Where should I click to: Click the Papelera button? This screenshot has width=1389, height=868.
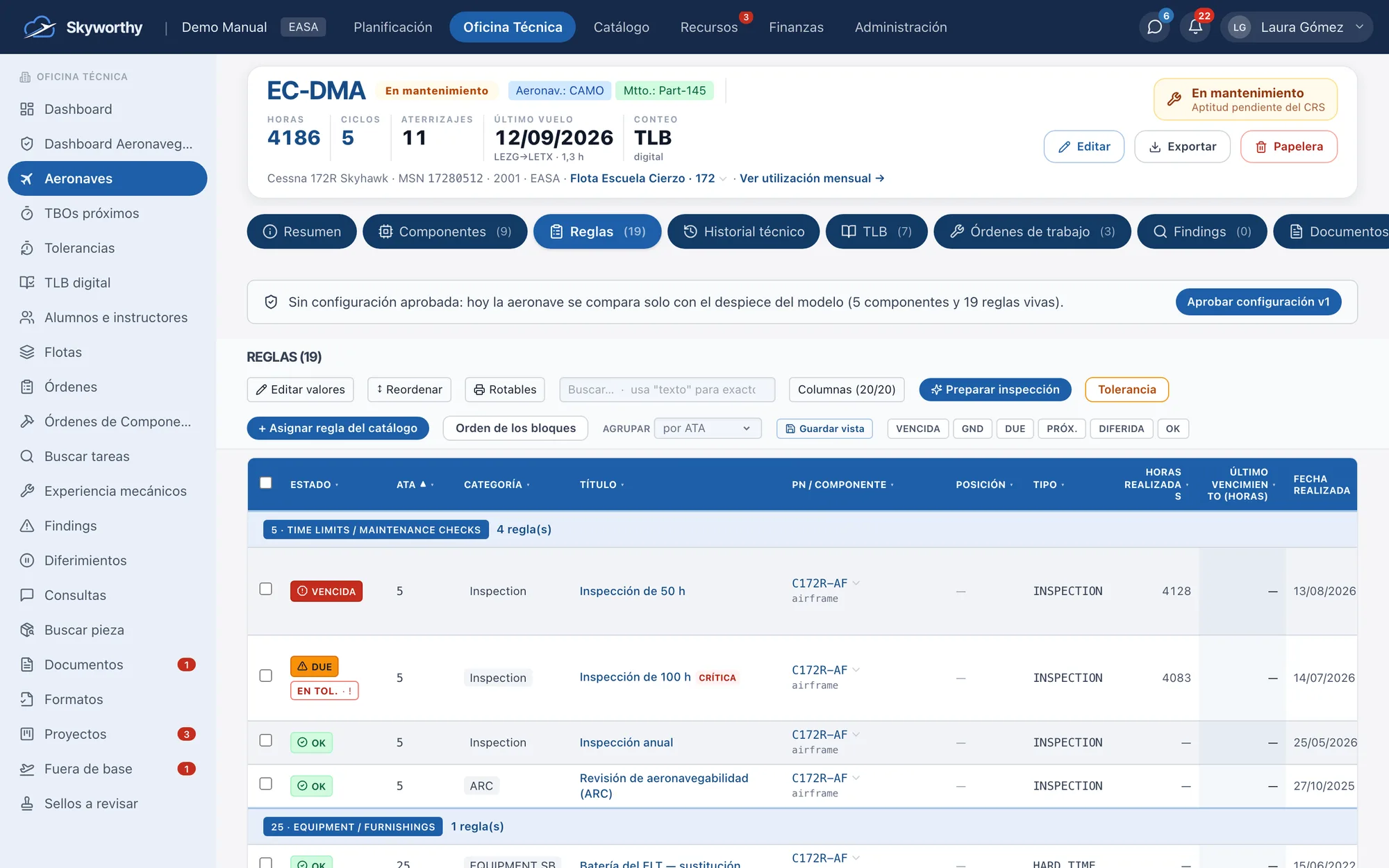1288,147
